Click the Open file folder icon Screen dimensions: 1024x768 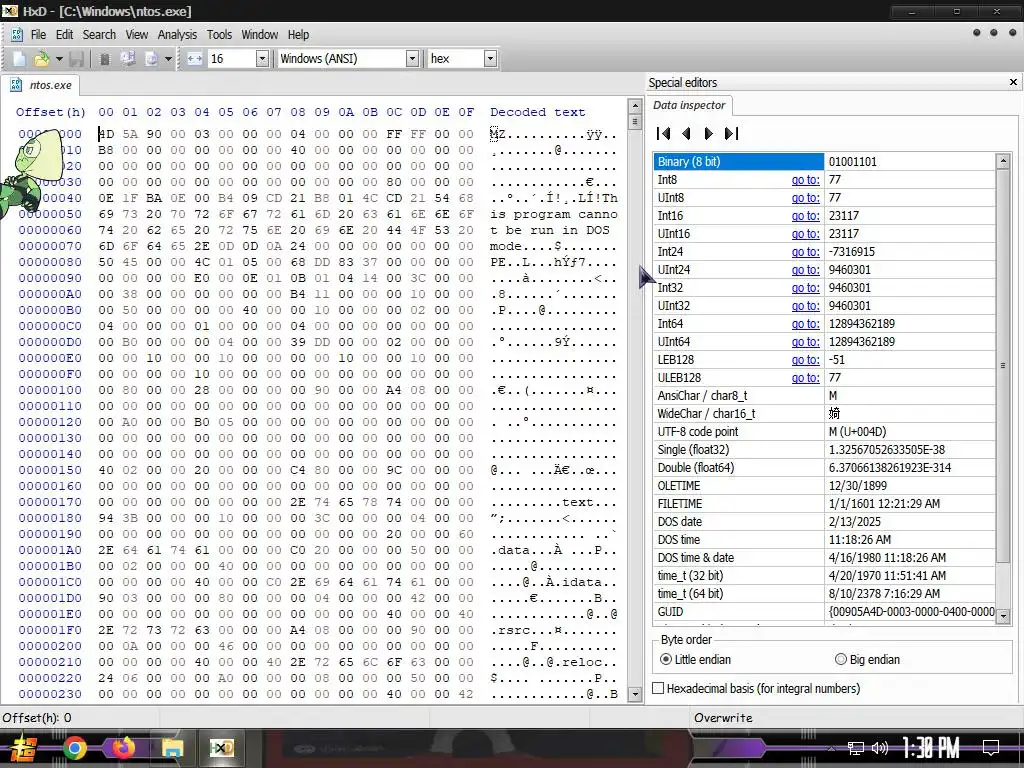point(41,59)
